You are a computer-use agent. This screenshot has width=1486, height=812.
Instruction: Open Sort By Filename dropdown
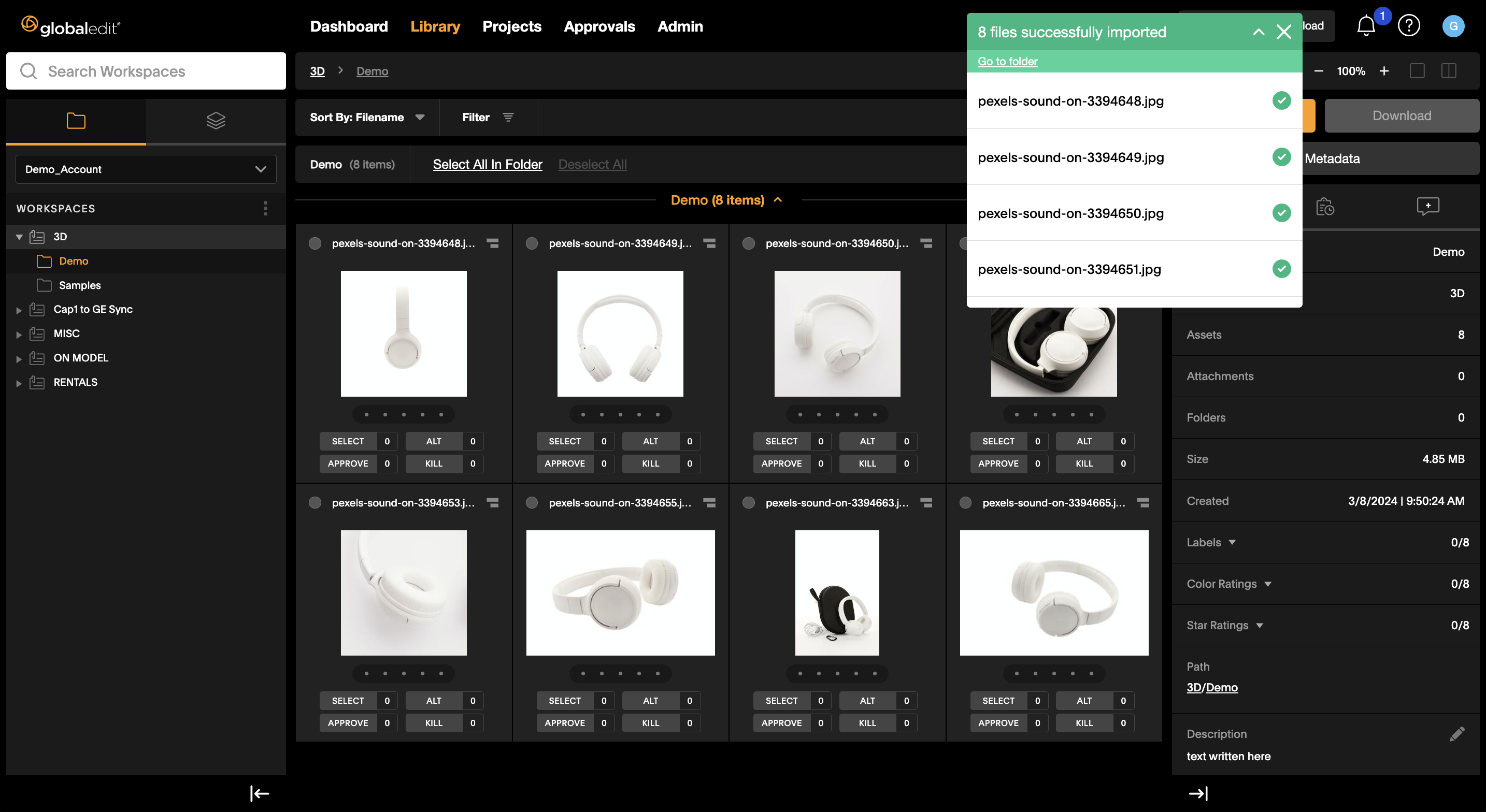(367, 117)
